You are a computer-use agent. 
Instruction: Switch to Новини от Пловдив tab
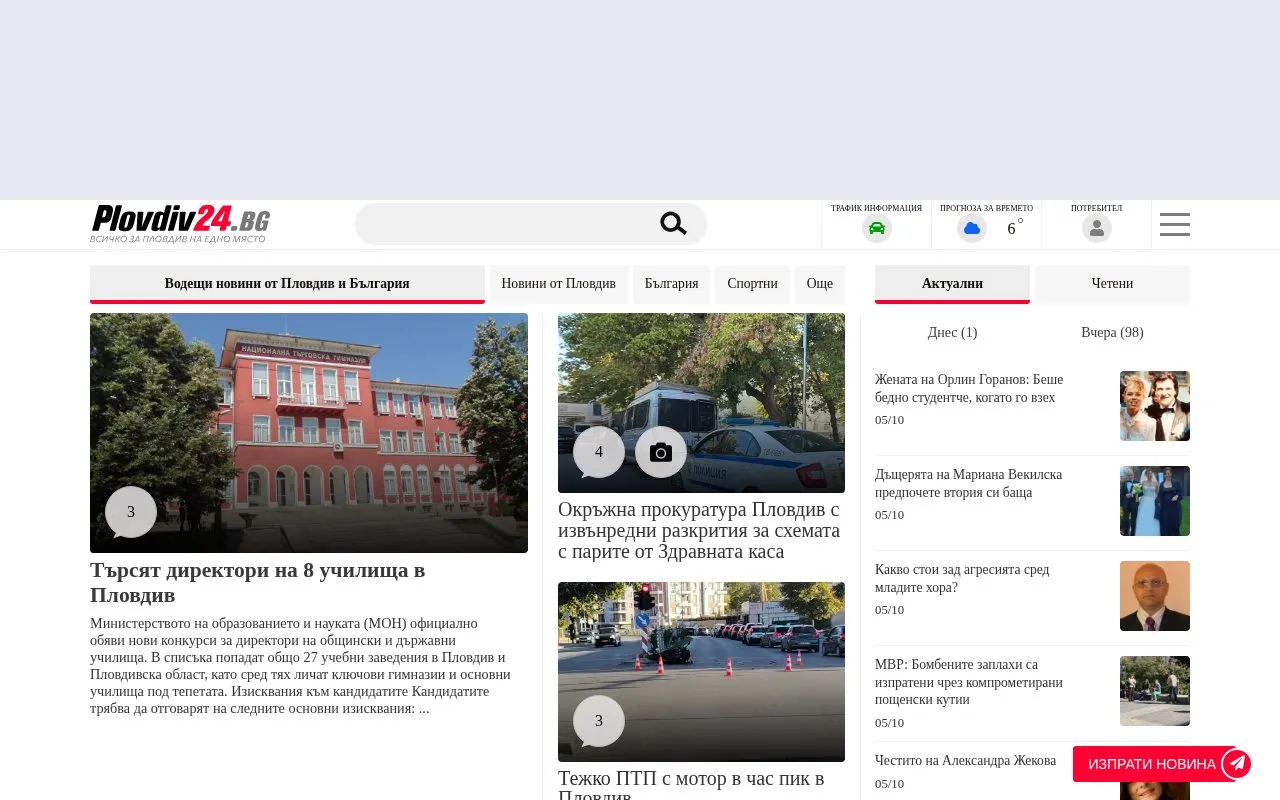(x=559, y=284)
